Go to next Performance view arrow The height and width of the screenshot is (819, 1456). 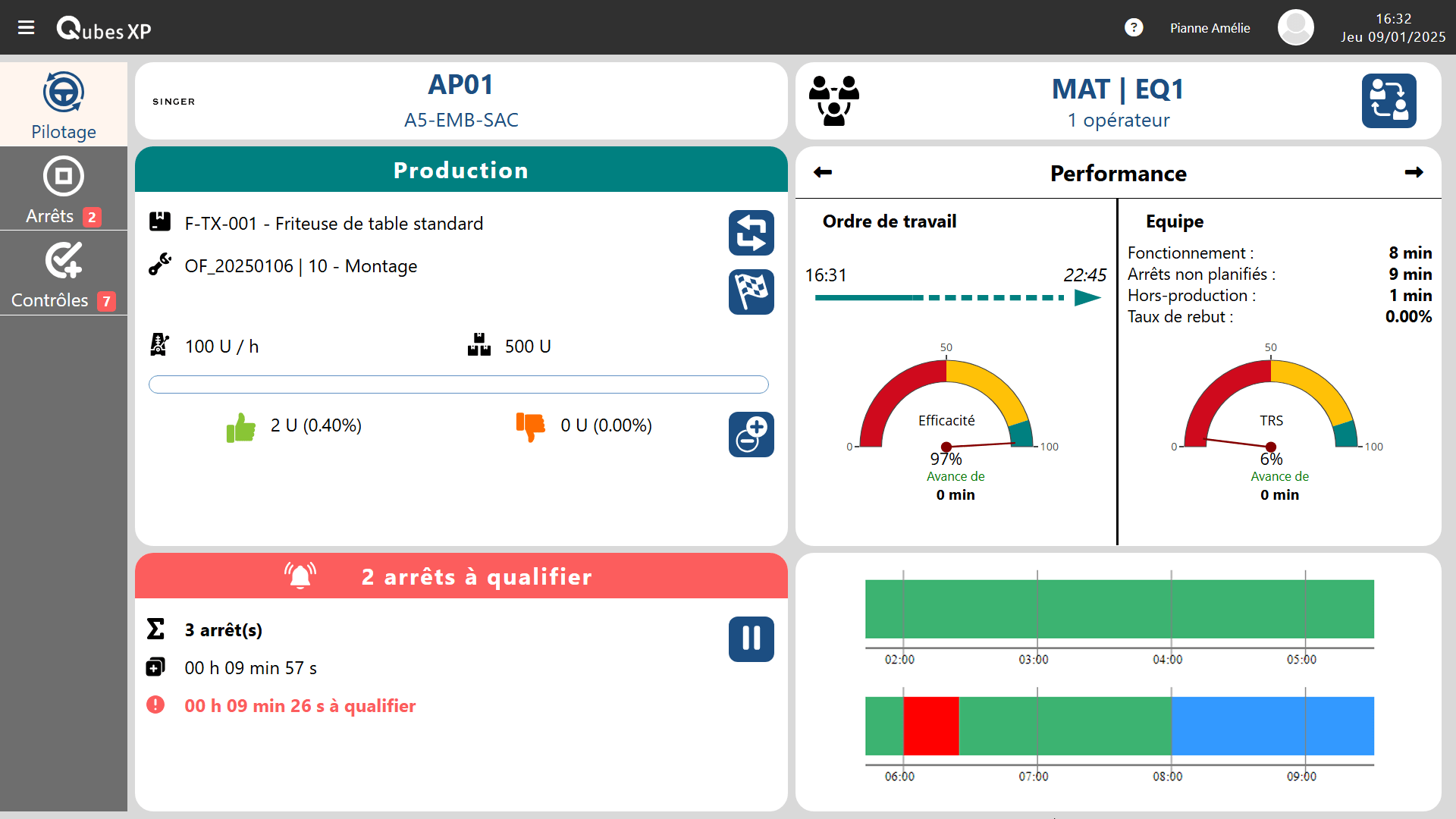point(1414,173)
